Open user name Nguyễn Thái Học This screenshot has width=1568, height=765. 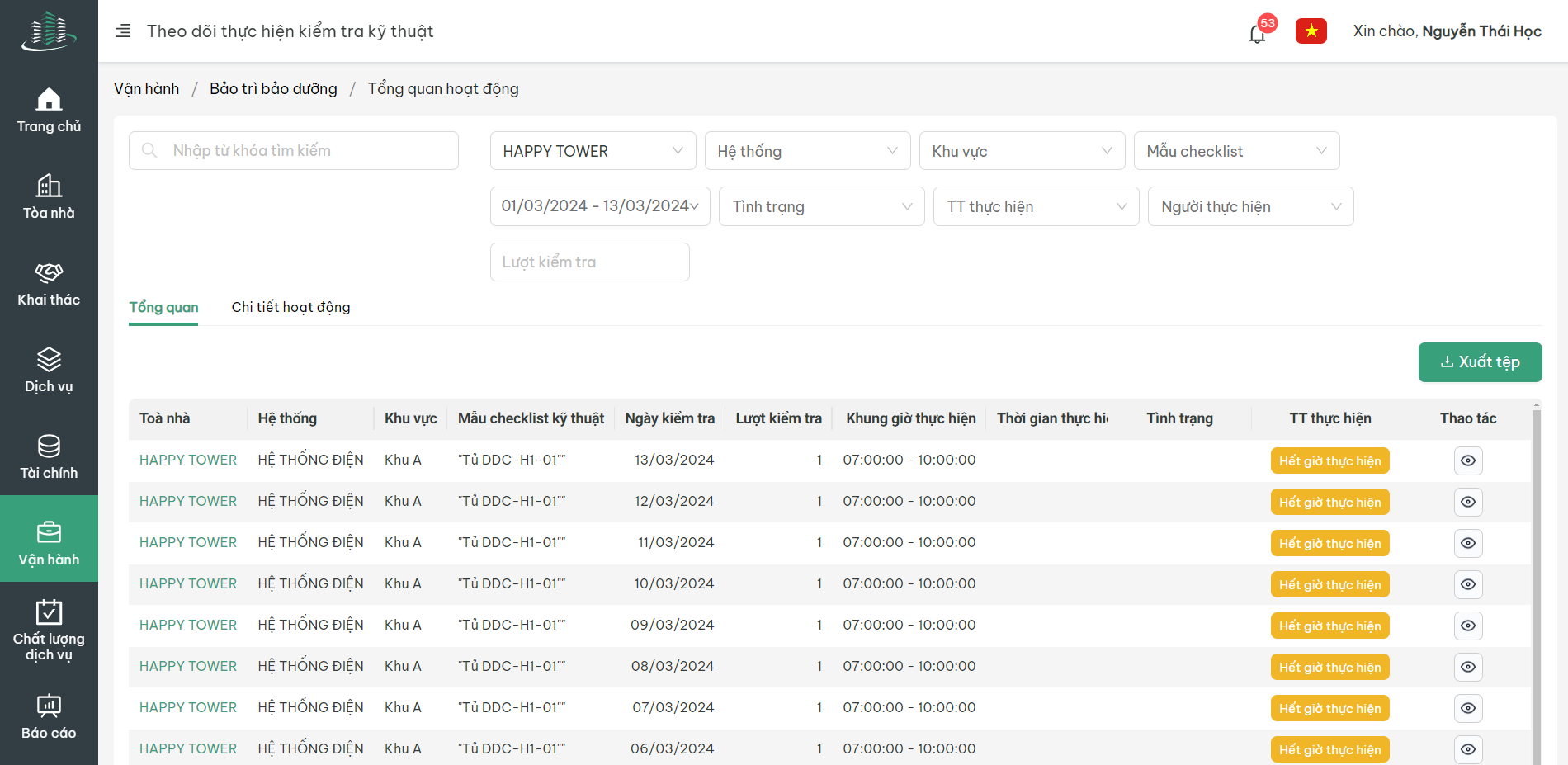click(x=1481, y=31)
